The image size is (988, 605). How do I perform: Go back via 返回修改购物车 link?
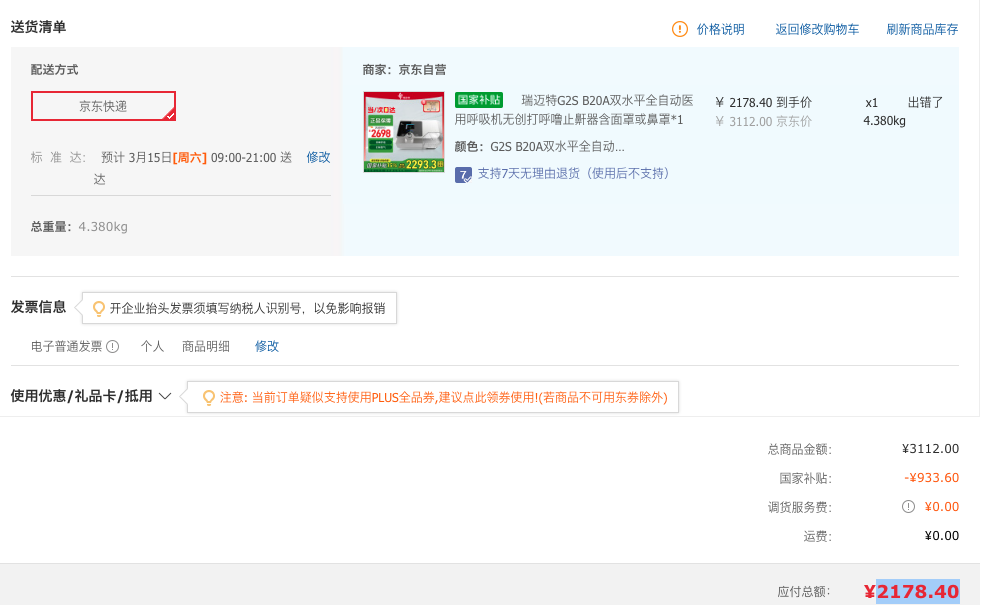pos(817,29)
